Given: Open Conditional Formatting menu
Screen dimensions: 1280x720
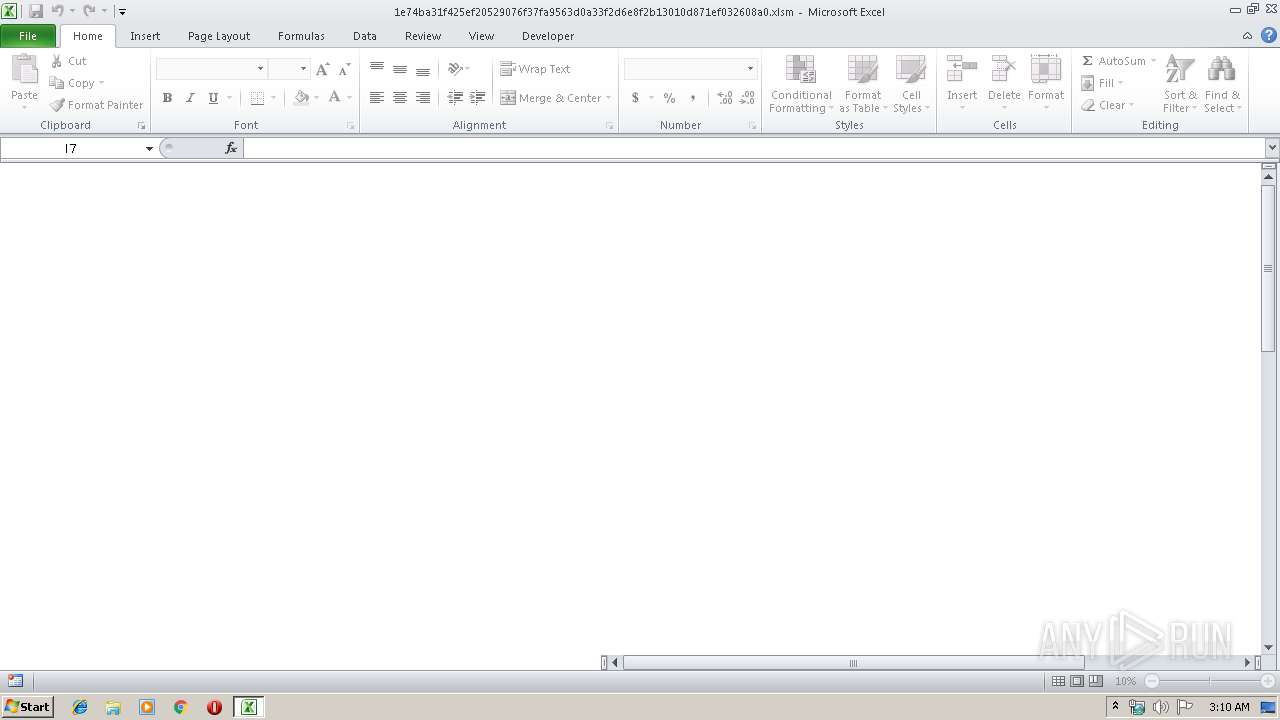Looking at the screenshot, I should point(801,84).
